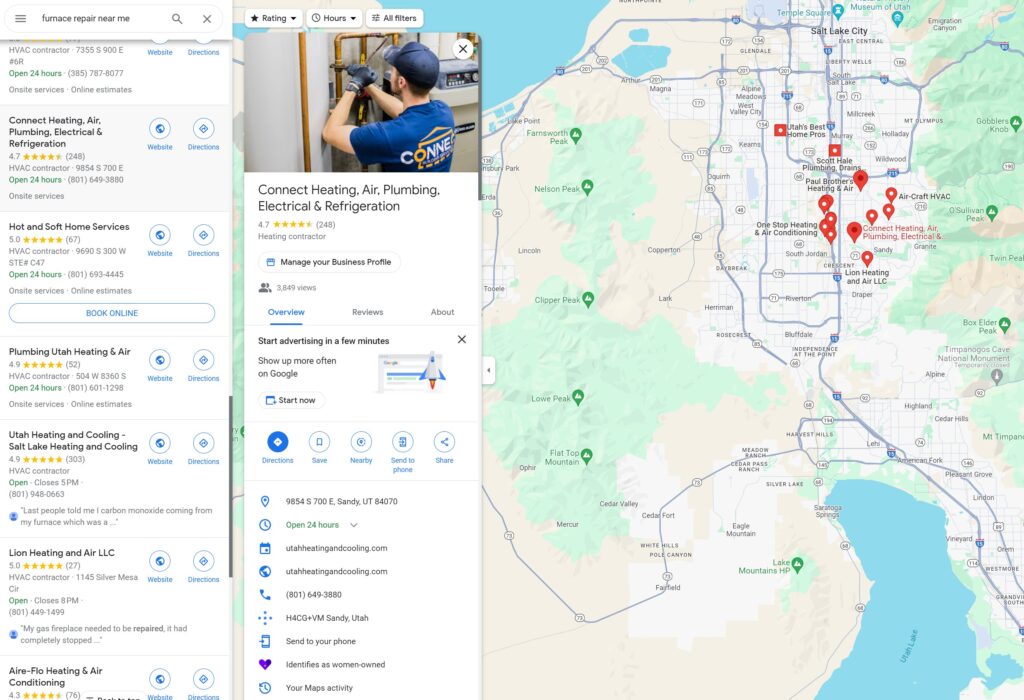This screenshot has width=1024, height=700.
Task: Click the Nearby action icon
Action: (361, 443)
